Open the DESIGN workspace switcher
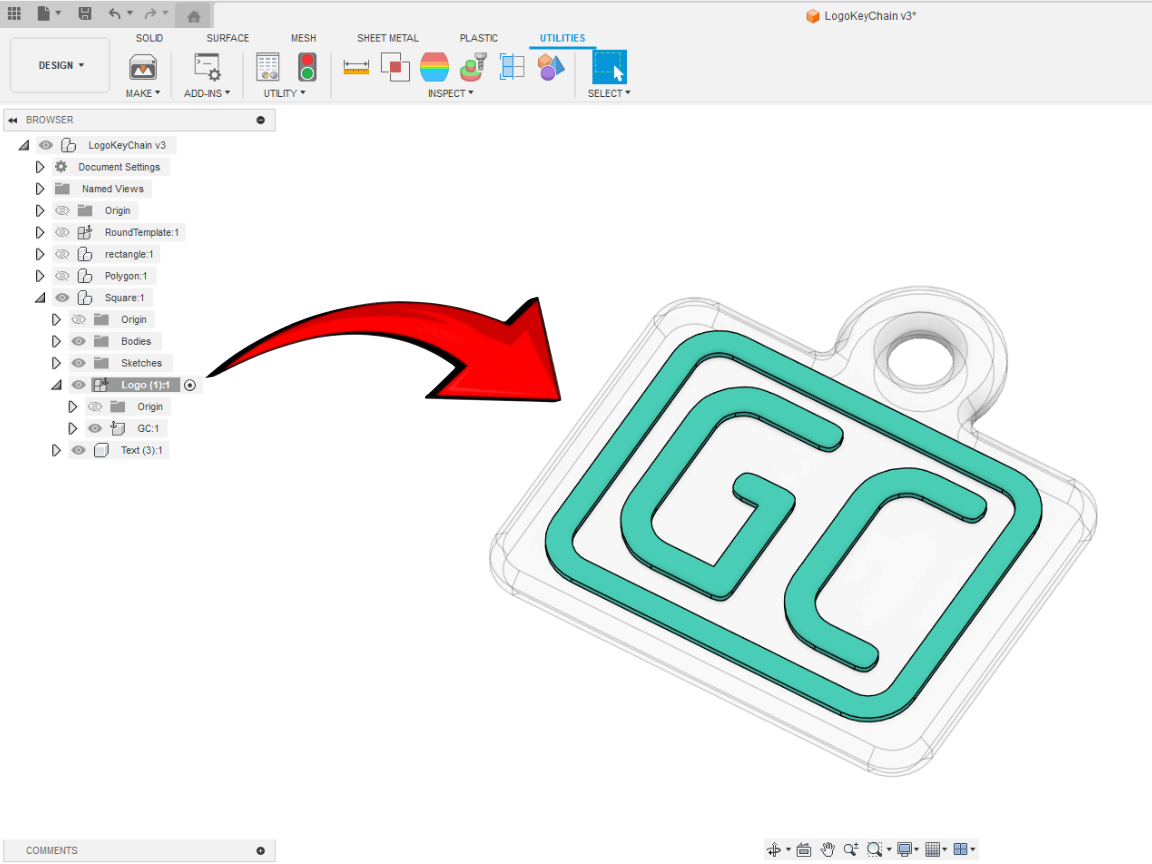 tap(59, 64)
